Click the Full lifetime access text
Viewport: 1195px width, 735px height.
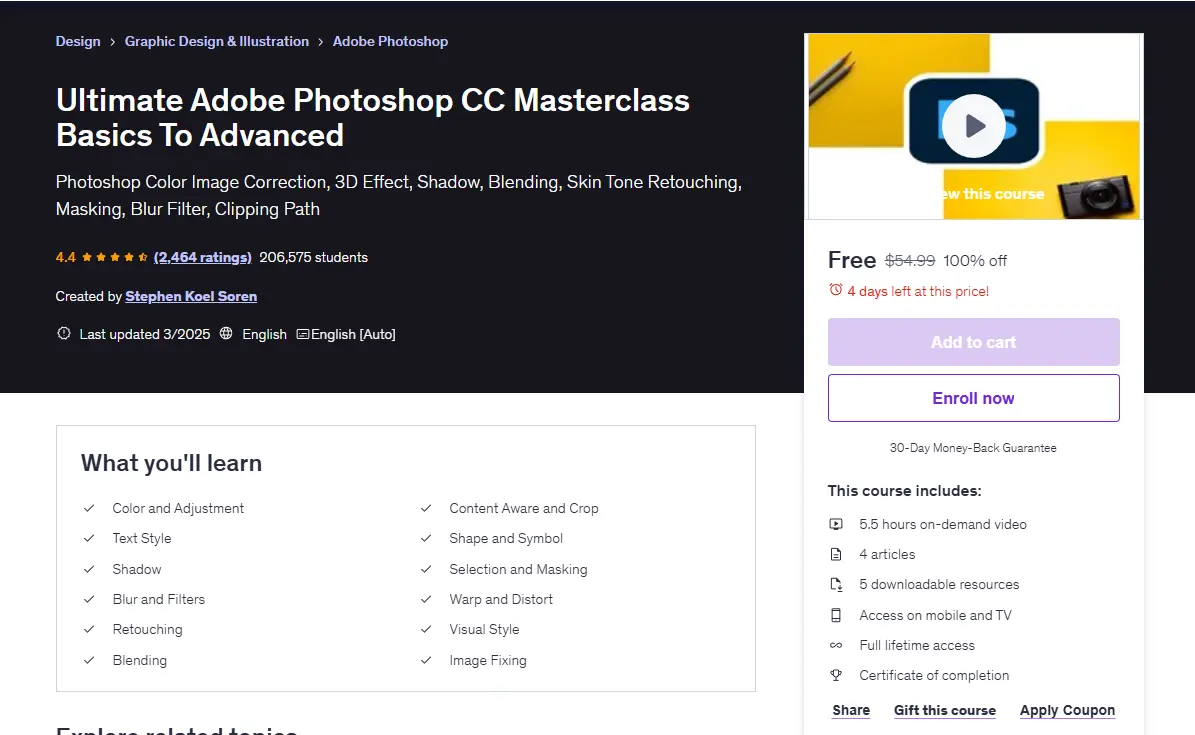(x=917, y=646)
